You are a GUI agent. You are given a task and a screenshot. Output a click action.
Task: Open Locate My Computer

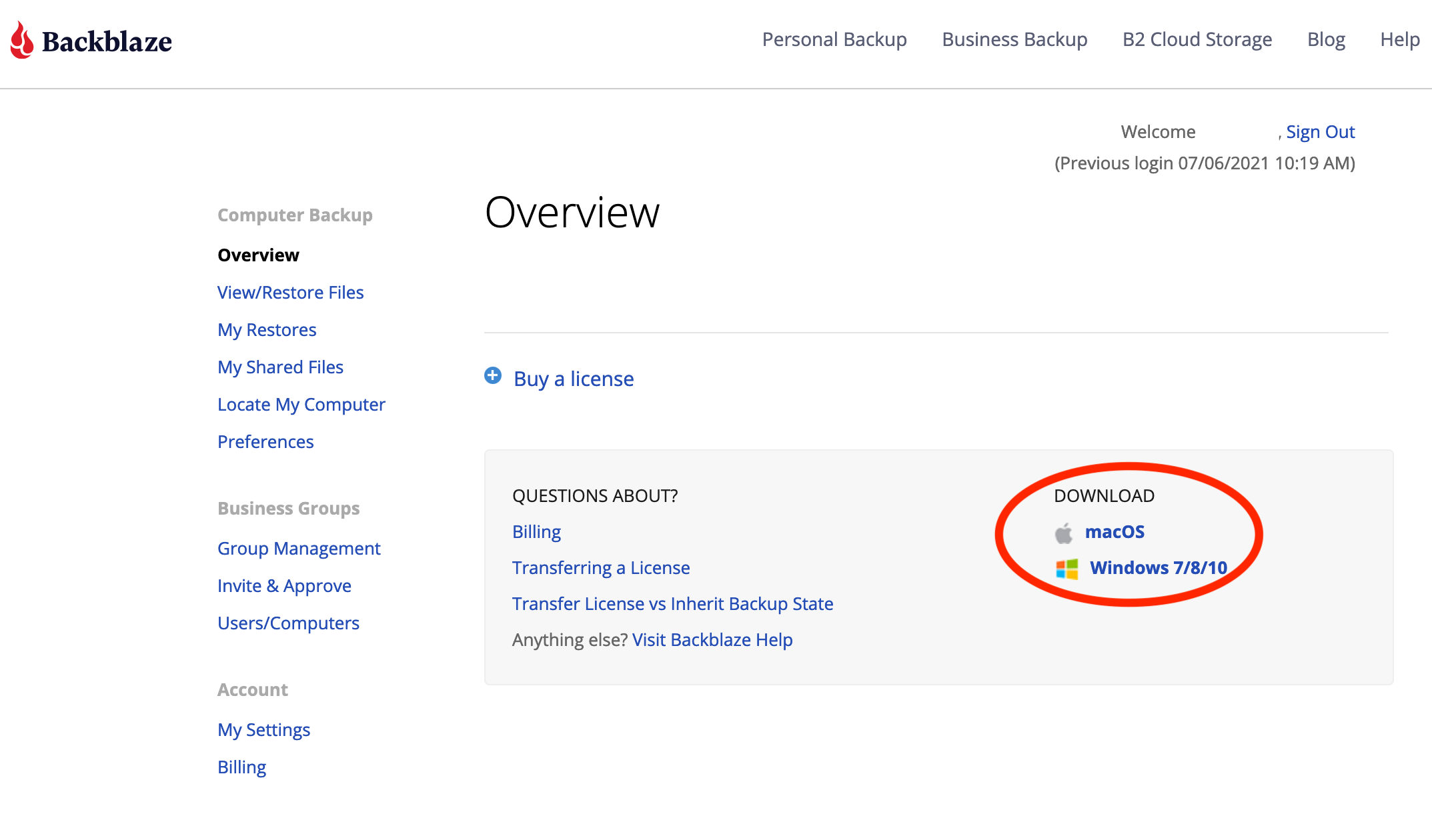301,405
